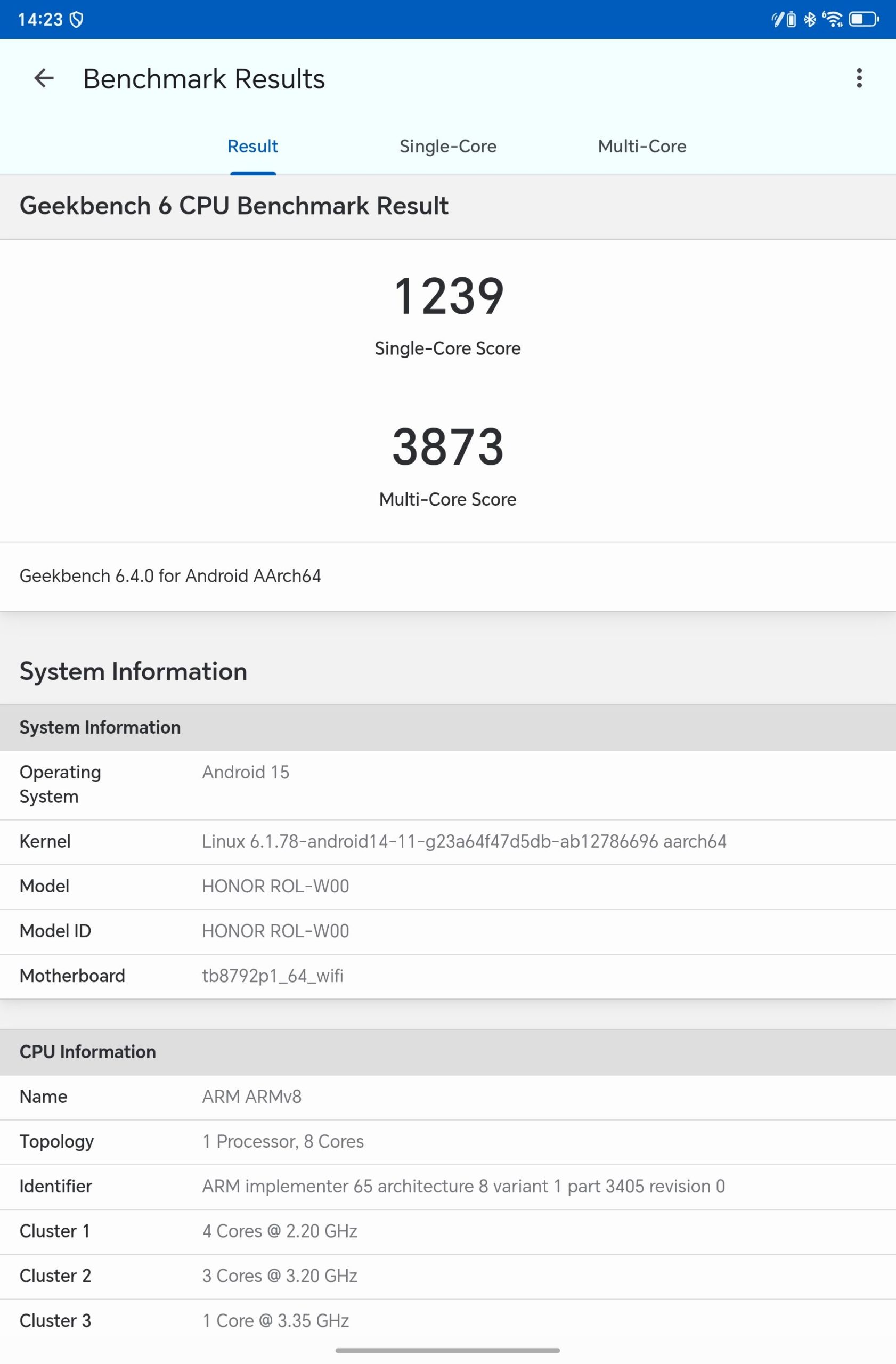
Task: Tap the 14:23 clock in status bar
Action: coord(40,20)
